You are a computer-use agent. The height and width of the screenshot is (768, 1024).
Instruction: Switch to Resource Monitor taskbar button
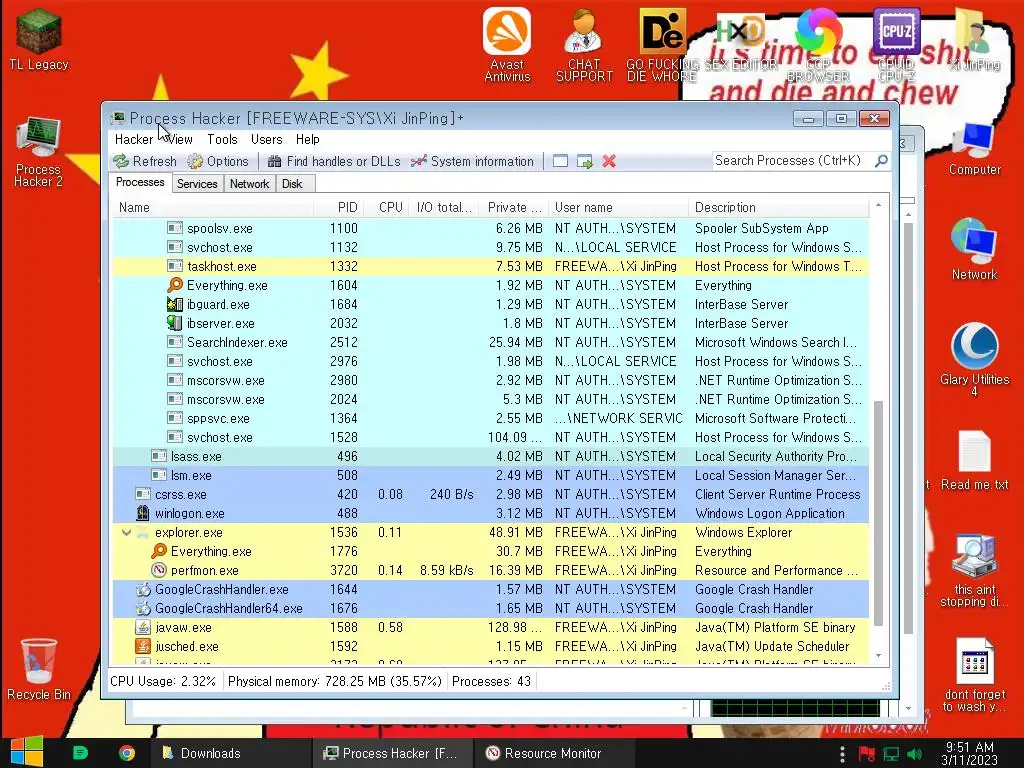pos(554,753)
